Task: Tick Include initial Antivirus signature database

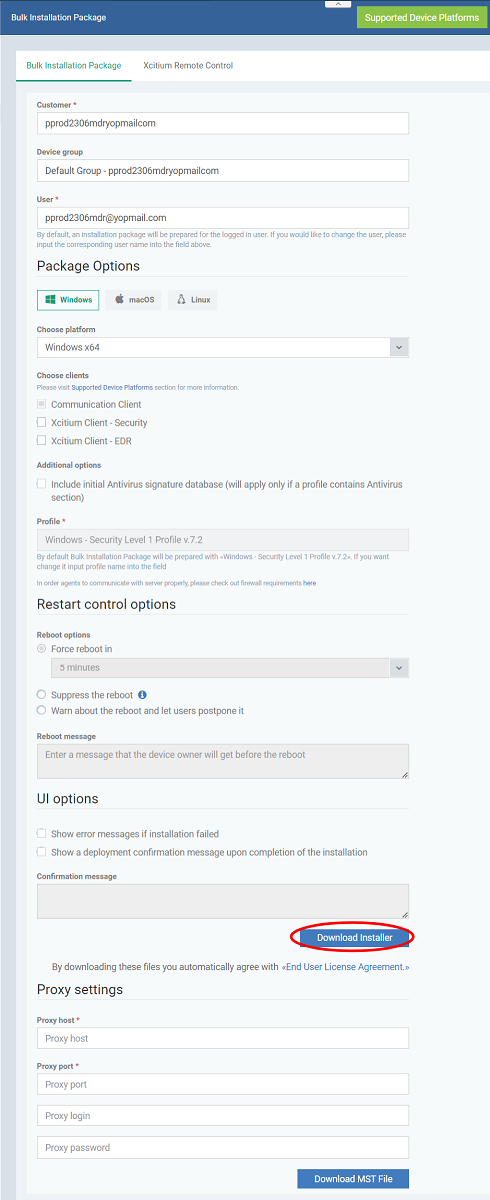Action: tap(41, 484)
